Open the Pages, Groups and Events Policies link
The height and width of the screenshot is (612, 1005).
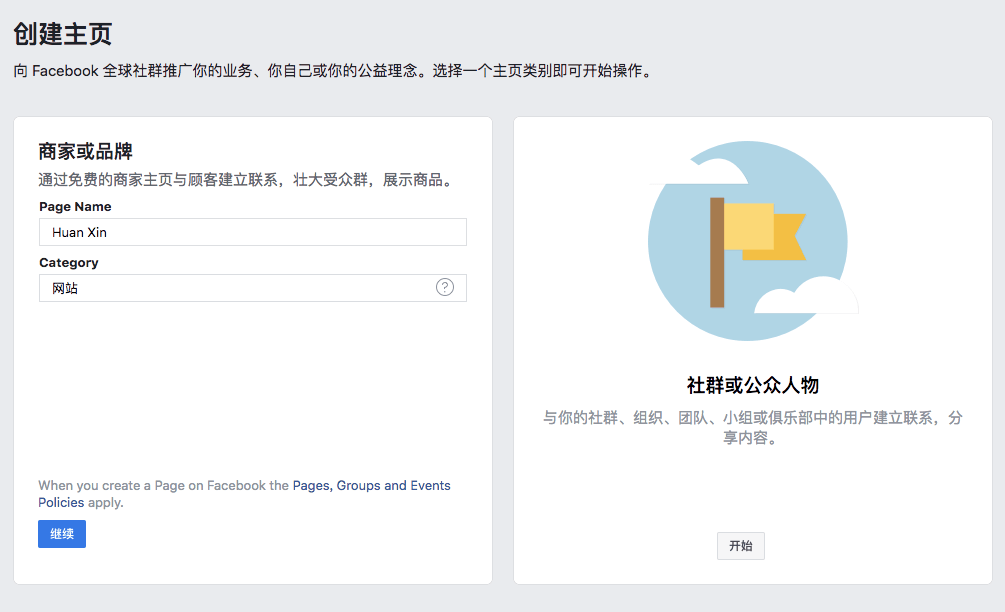(371, 486)
